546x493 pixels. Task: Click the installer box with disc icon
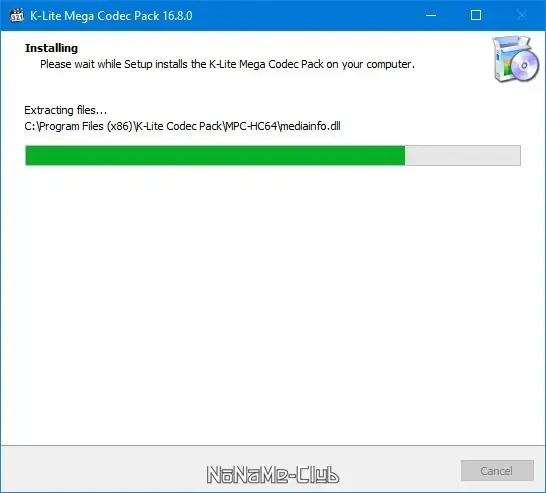tap(516, 59)
